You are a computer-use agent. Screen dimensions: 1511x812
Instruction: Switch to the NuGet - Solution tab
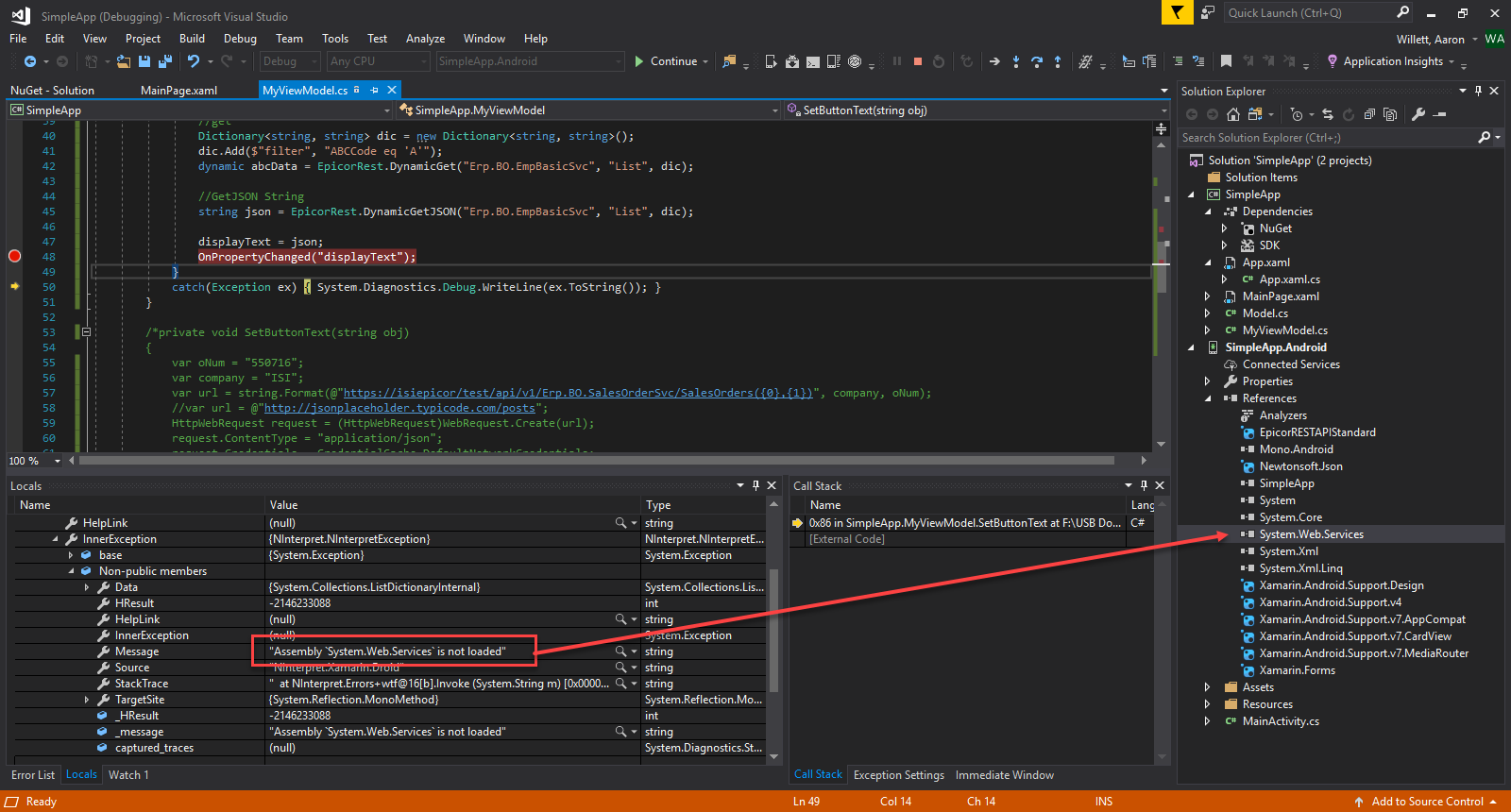(x=52, y=91)
